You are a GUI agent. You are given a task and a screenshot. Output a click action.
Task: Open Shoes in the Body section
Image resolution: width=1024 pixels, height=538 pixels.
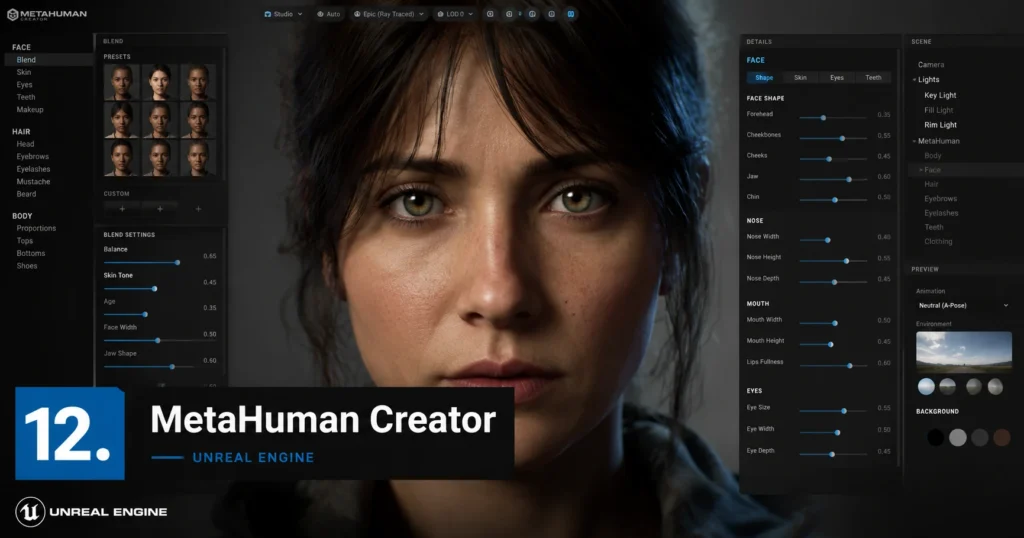point(27,266)
